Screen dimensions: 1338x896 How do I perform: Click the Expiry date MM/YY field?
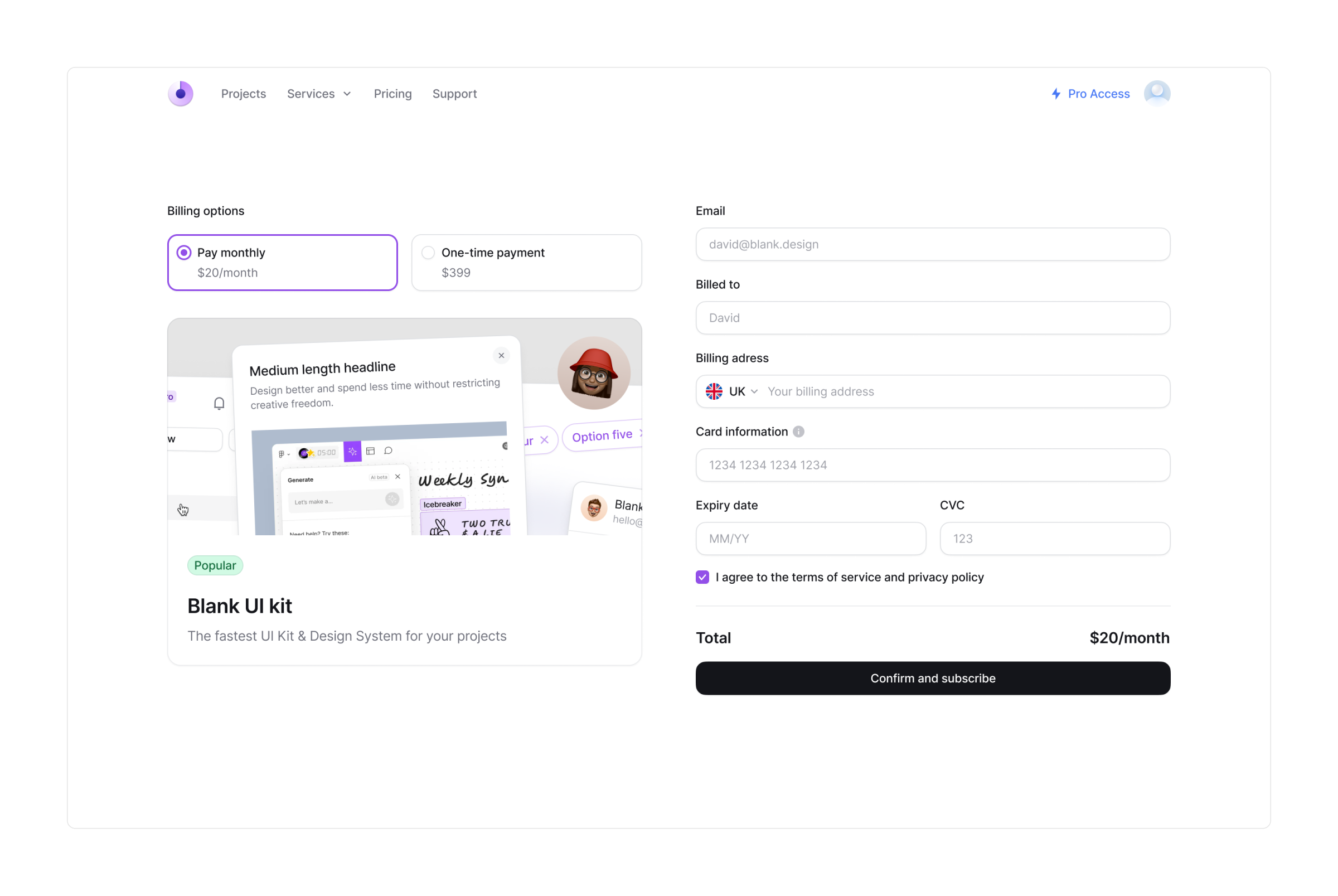click(811, 539)
